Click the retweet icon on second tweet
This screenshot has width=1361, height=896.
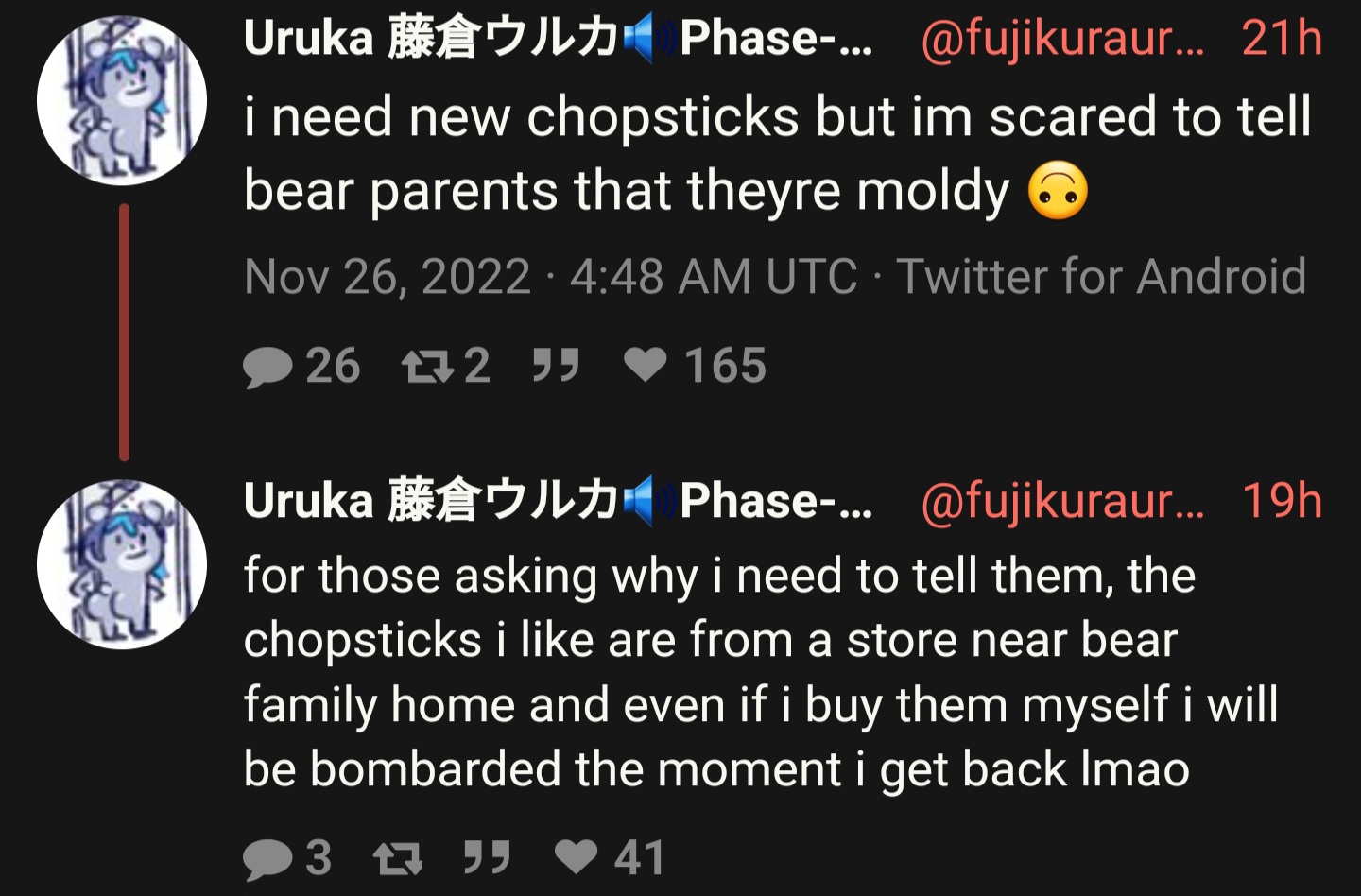398,859
